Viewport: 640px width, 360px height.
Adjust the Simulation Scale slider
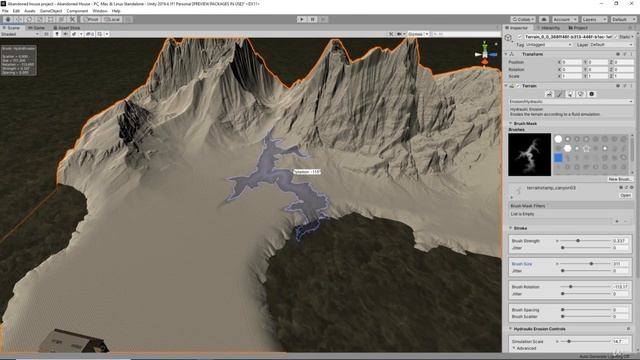coord(586,341)
